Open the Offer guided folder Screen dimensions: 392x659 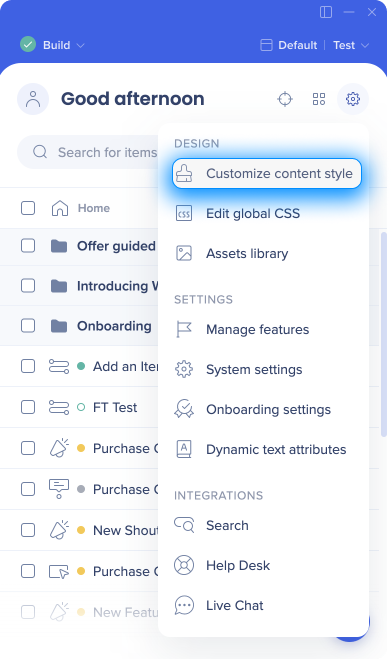(x=116, y=246)
